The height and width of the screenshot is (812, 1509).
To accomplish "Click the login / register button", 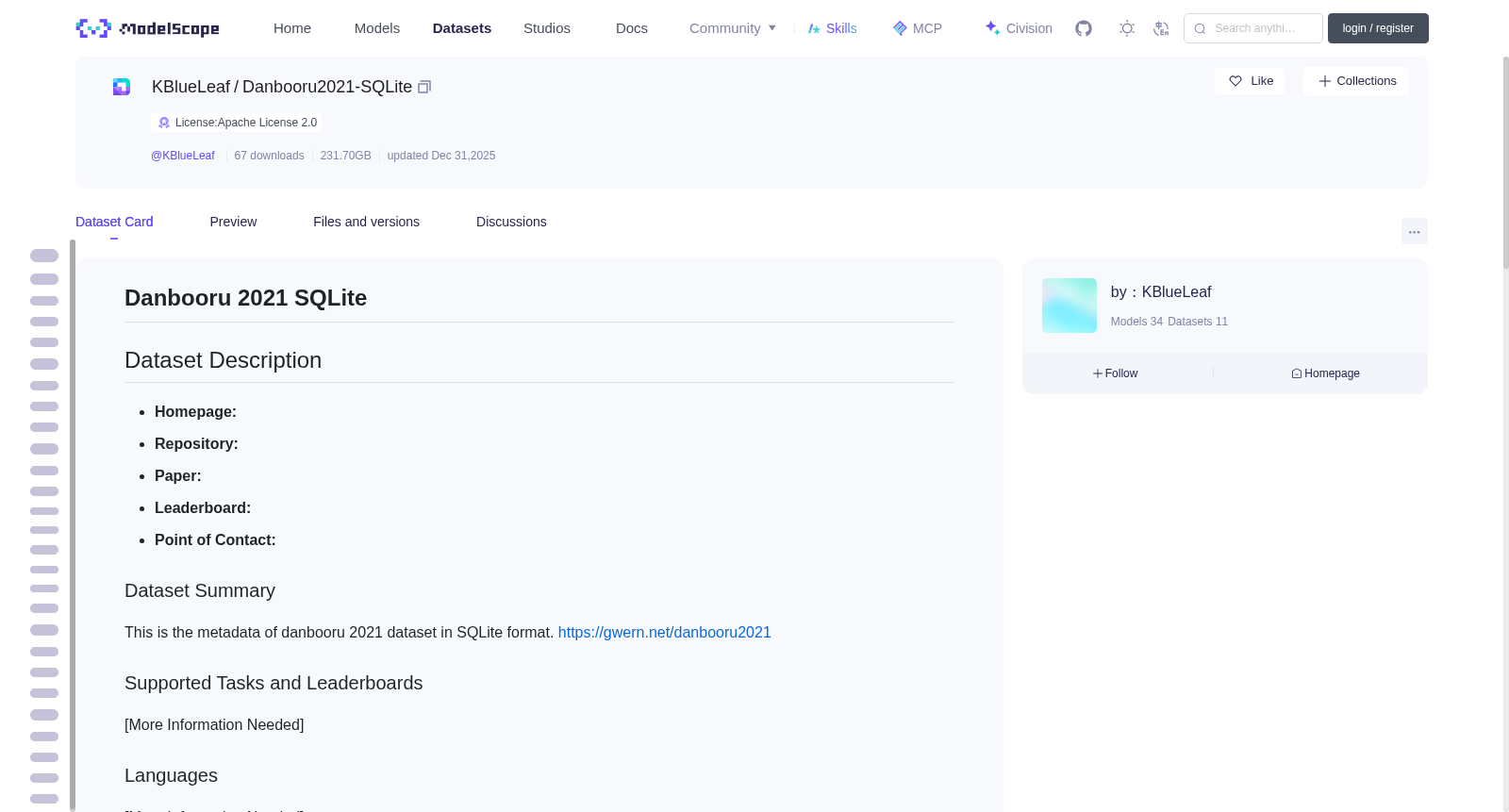I will (1378, 28).
